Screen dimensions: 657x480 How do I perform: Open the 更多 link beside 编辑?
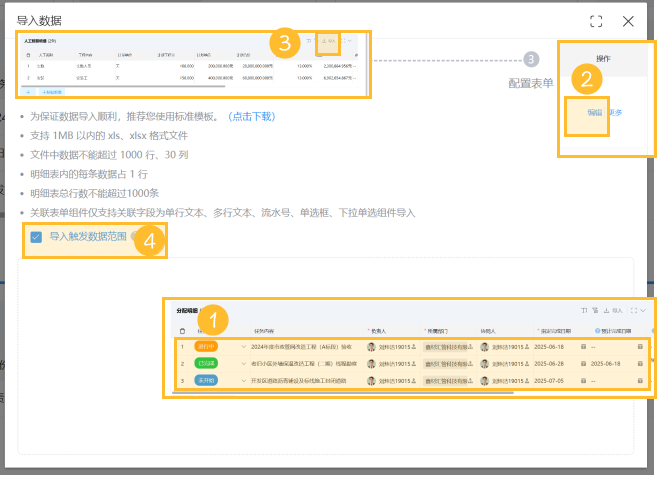pos(616,112)
